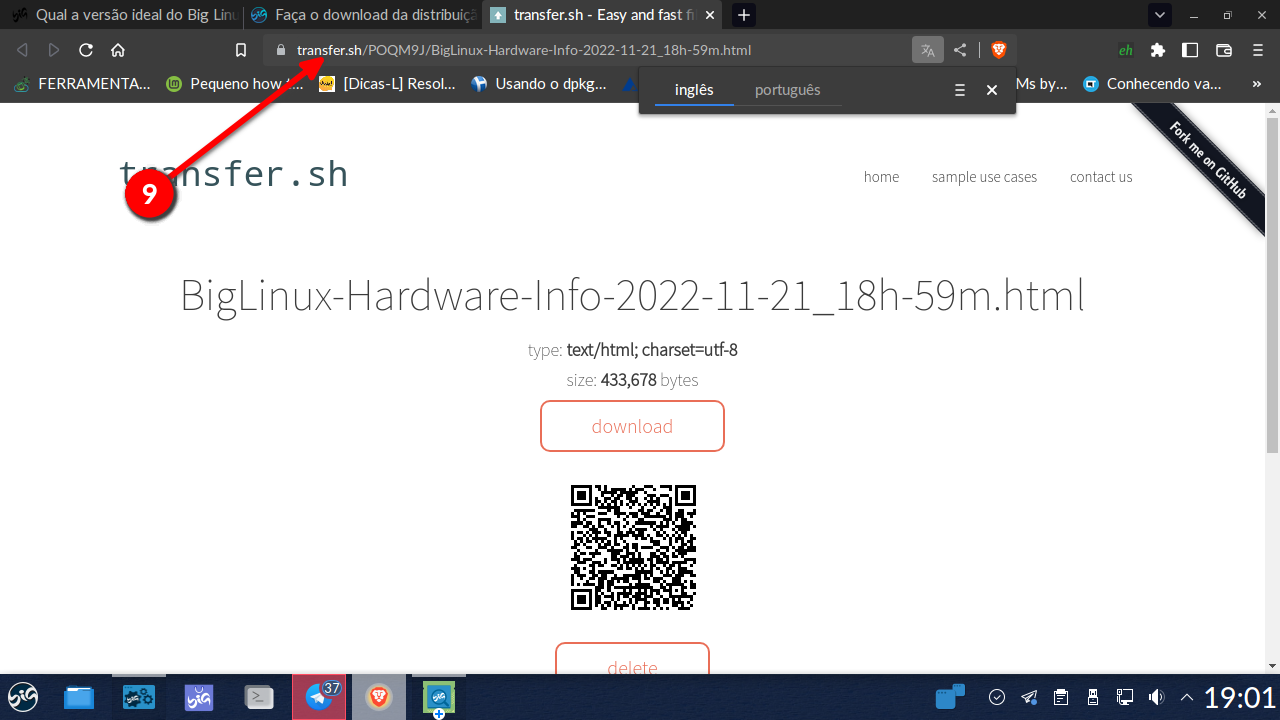The image size is (1280, 720).
Task: Switch to Brave browser taskbar icon
Action: click(x=379, y=697)
